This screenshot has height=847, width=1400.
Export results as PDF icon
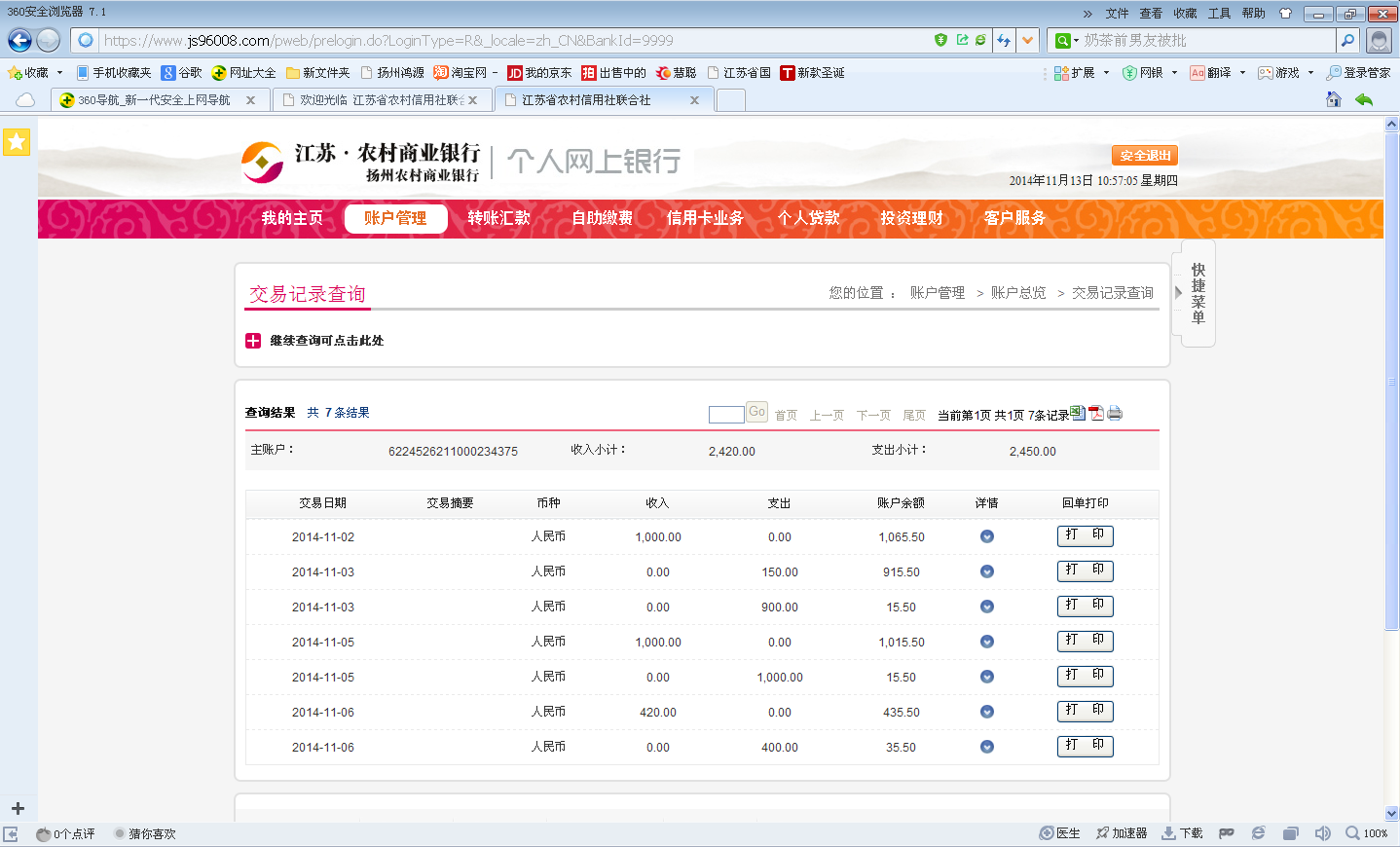1096,413
